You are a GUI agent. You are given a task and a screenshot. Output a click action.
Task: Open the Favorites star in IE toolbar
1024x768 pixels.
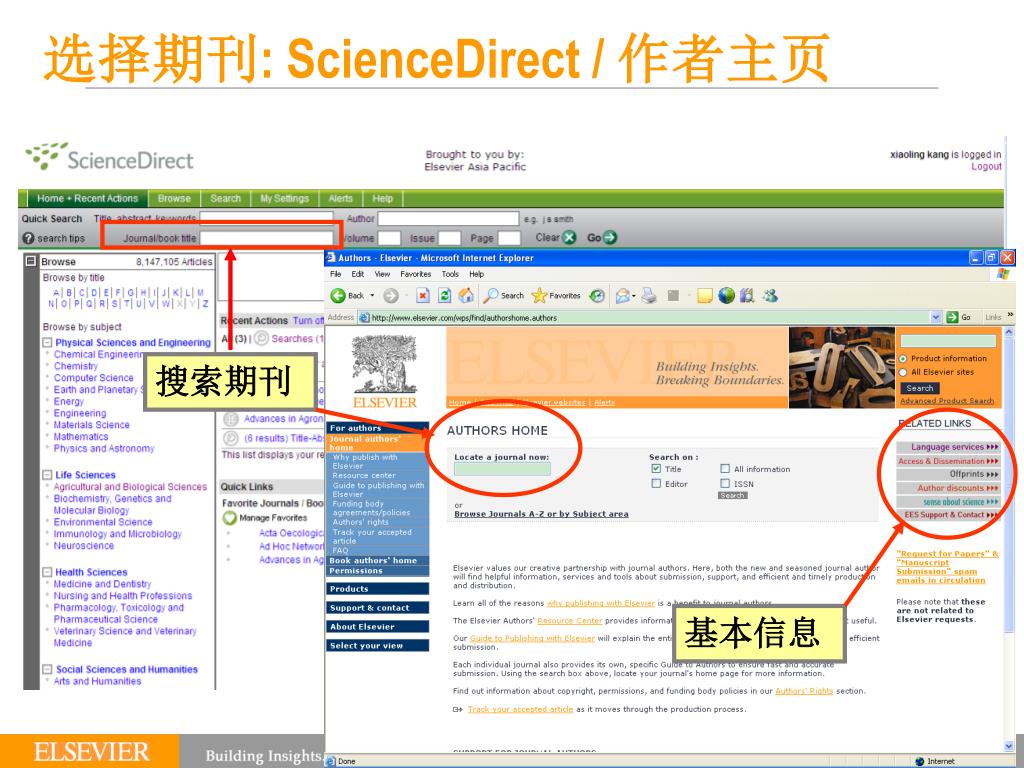click(x=539, y=296)
